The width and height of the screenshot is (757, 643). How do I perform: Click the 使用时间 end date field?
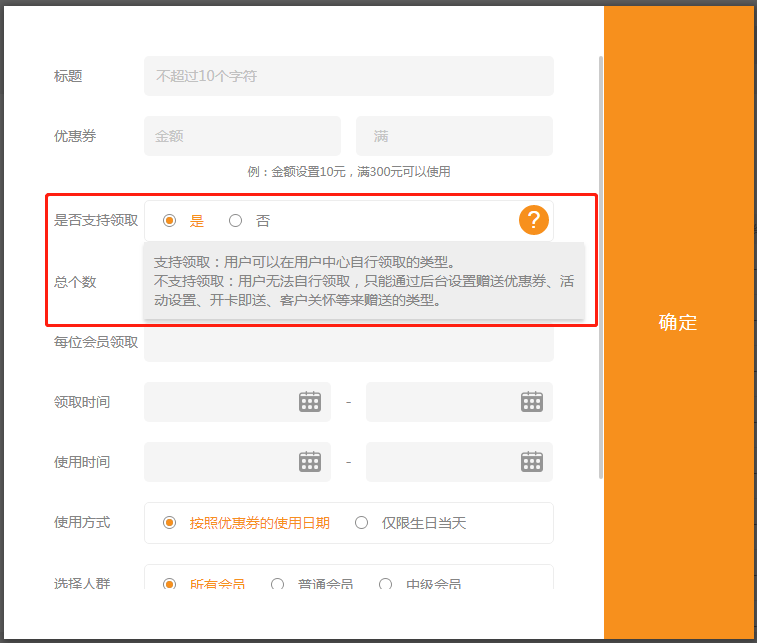[x=440, y=462]
